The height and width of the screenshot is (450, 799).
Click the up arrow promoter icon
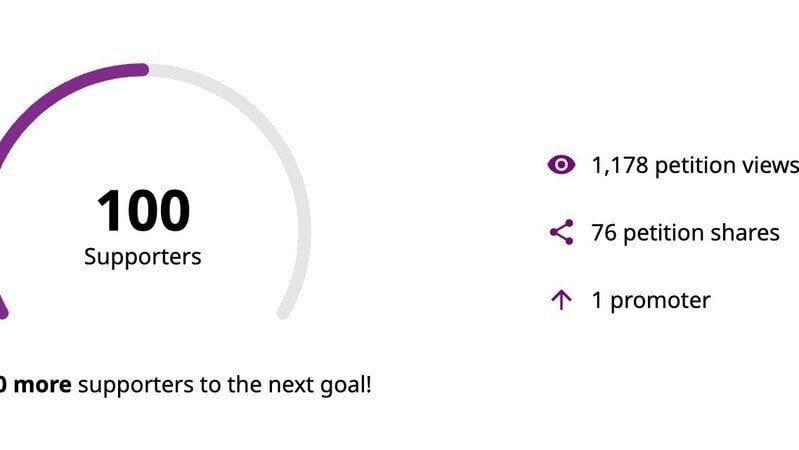(x=561, y=300)
